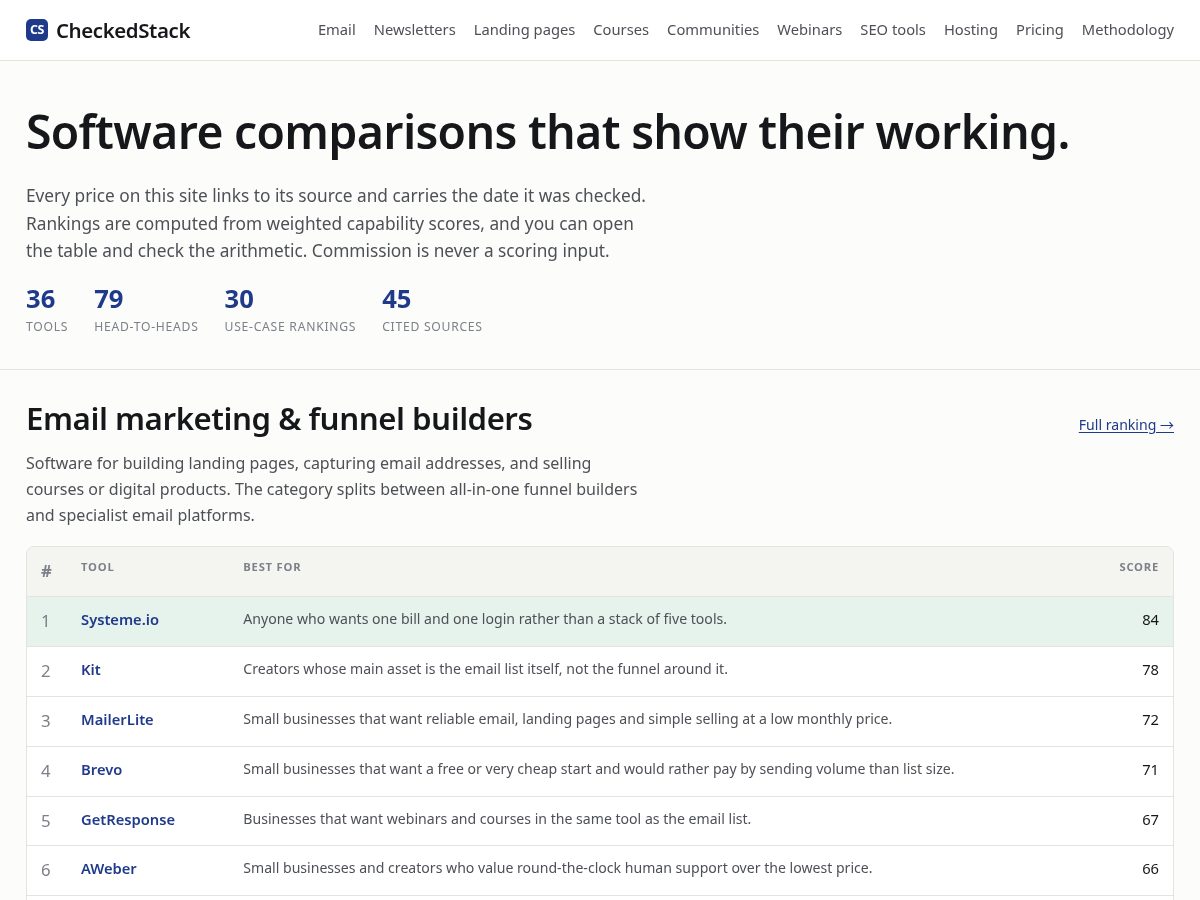Click the TOOL column header

tap(98, 567)
